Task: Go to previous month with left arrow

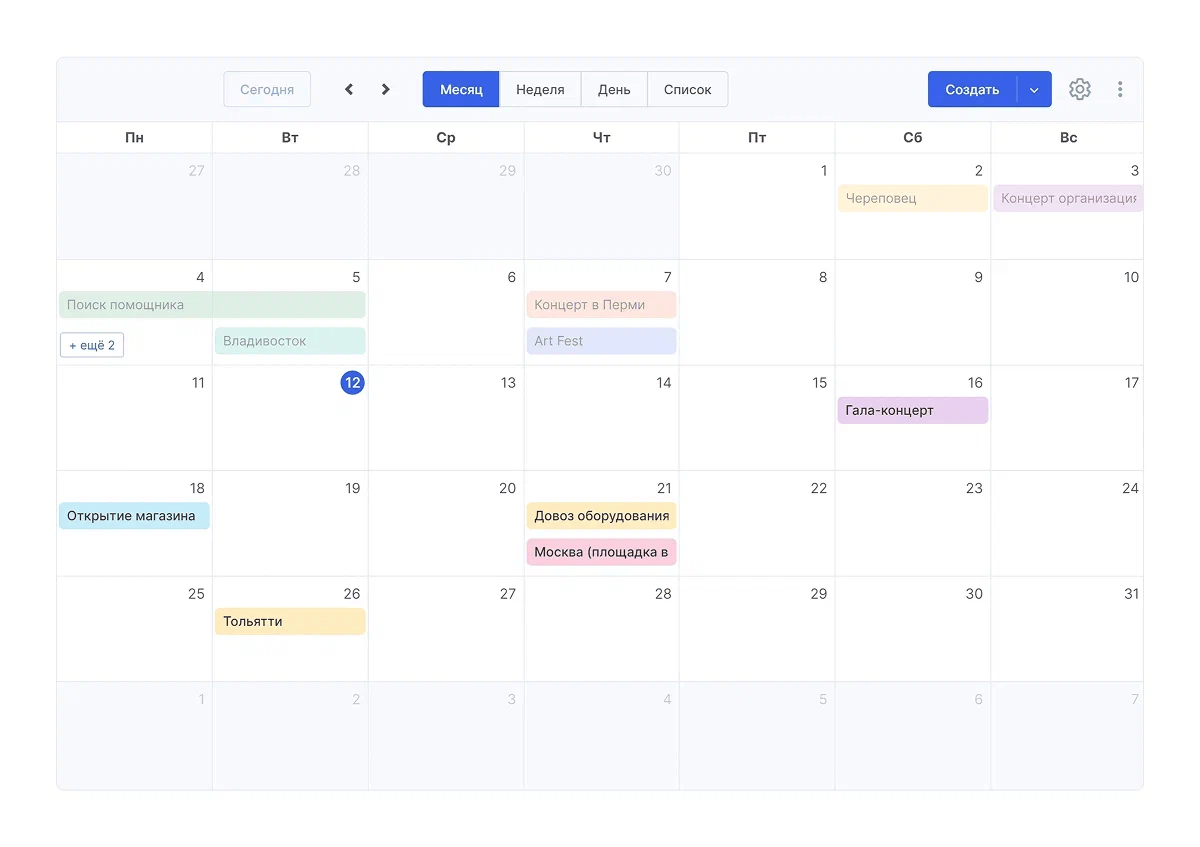Action: tap(349, 89)
